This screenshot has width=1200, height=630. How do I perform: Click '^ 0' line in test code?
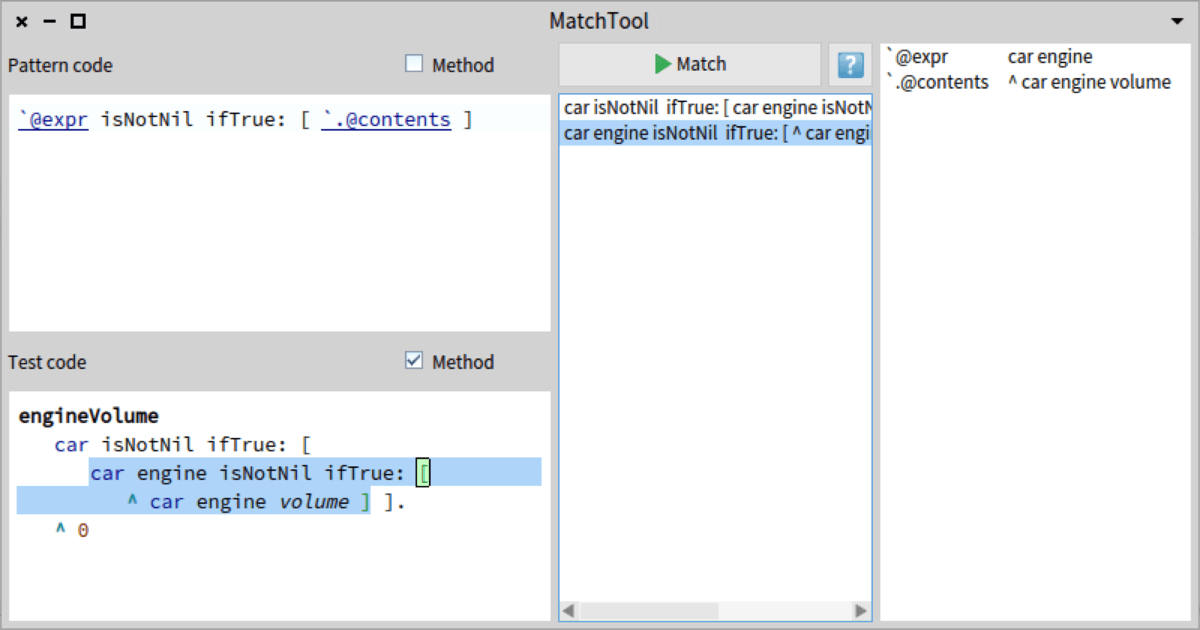(72, 530)
